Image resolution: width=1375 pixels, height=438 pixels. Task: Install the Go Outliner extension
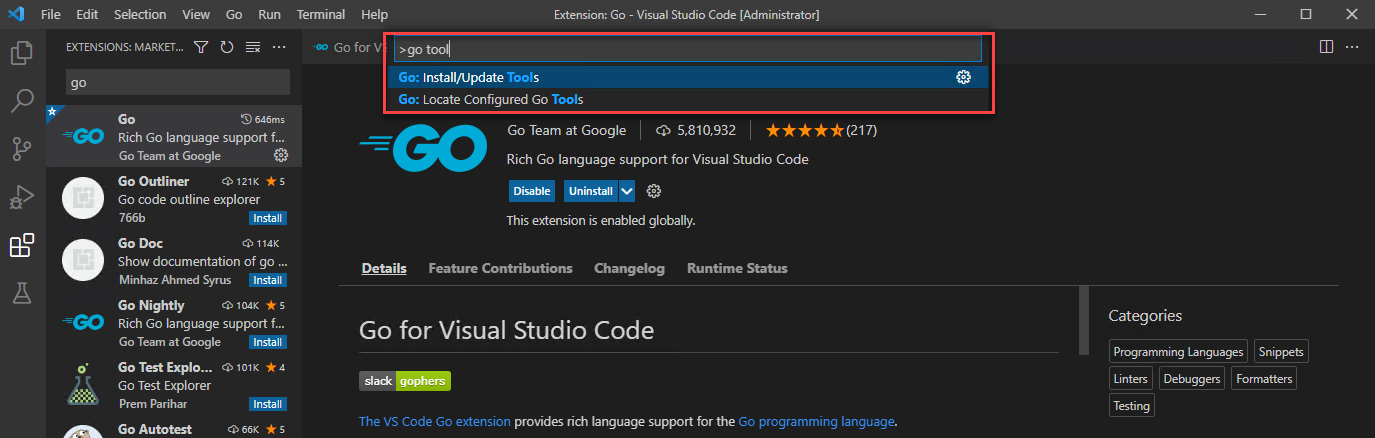pos(267,218)
